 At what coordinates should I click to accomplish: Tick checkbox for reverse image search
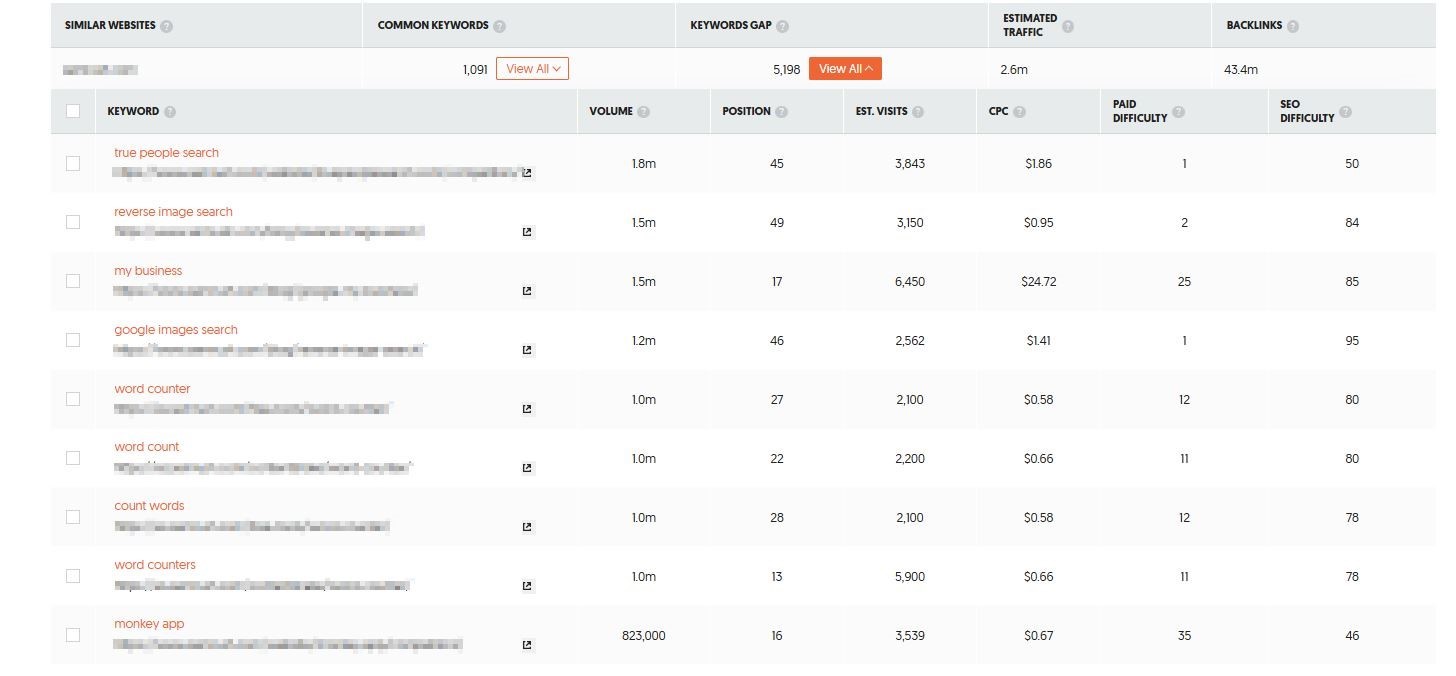[x=73, y=222]
